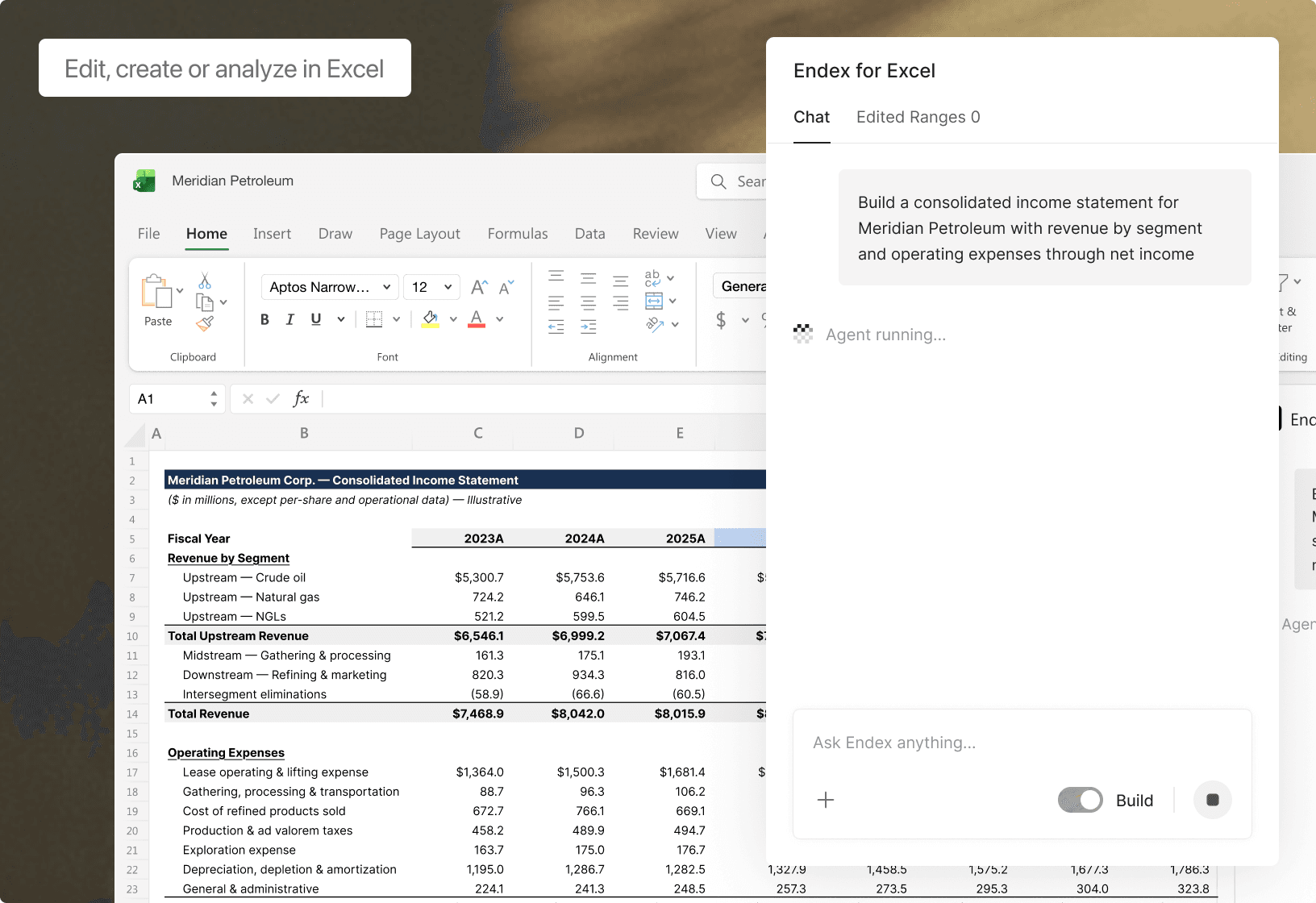
Task: Open the Copy options dropdown arrow
Action: [x=223, y=302]
